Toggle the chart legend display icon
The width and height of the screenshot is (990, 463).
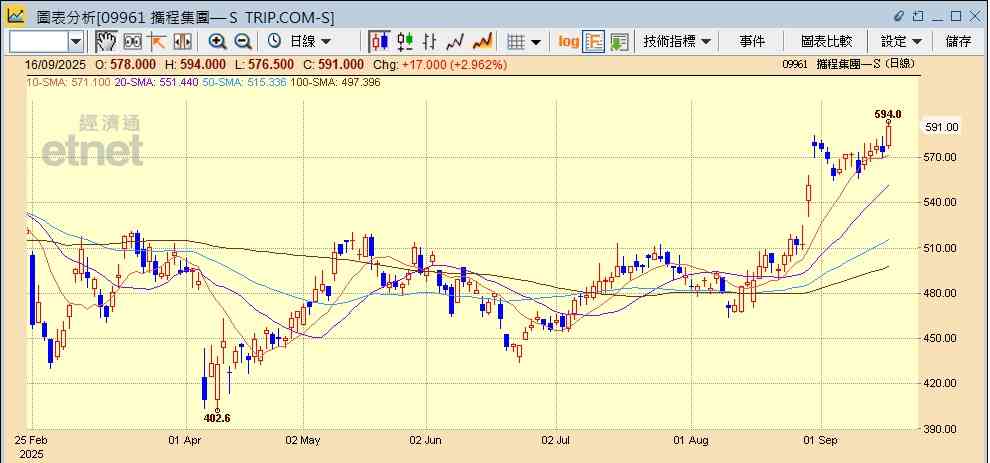(x=594, y=42)
